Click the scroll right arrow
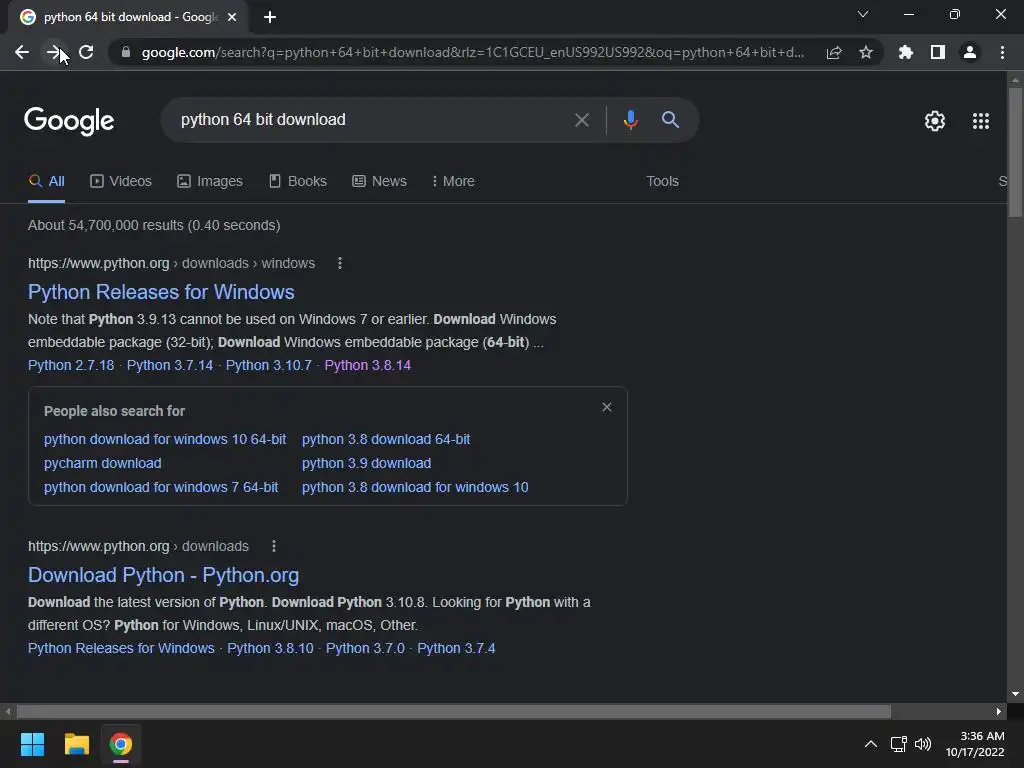Image resolution: width=1024 pixels, height=768 pixels. 999,711
